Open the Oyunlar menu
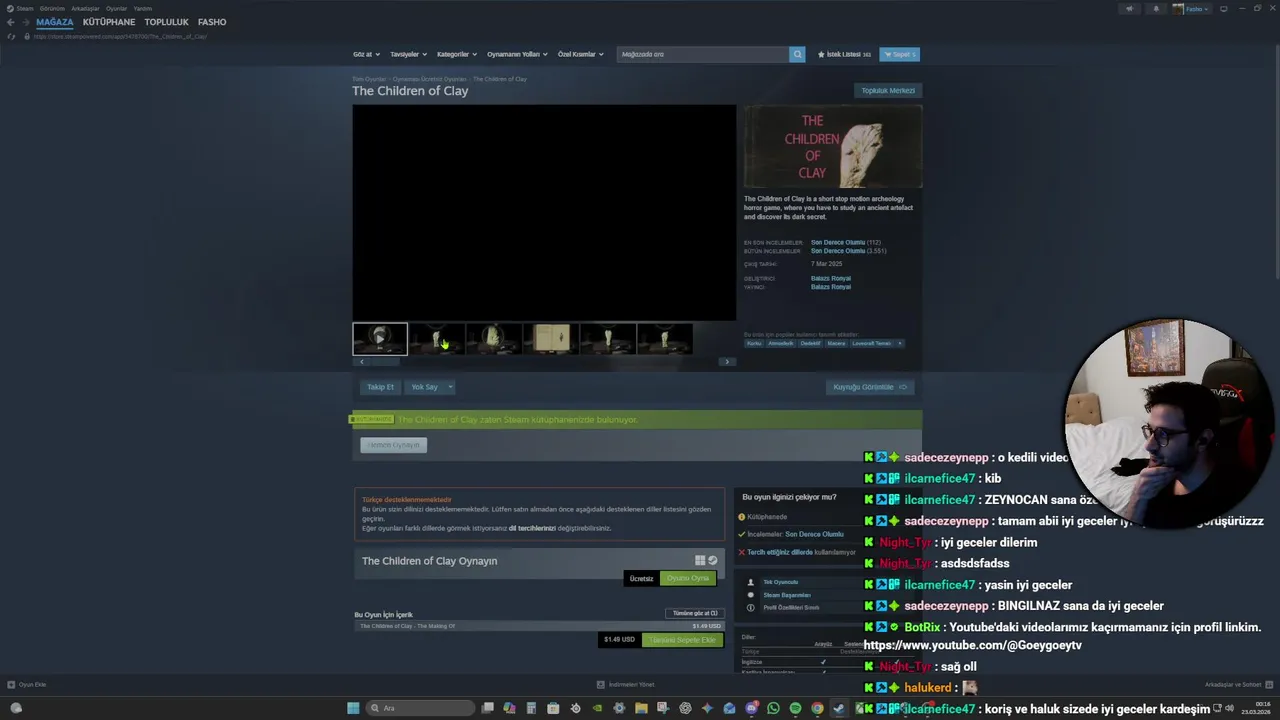Viewport: 1280px width, 720px height. (116, 8)
